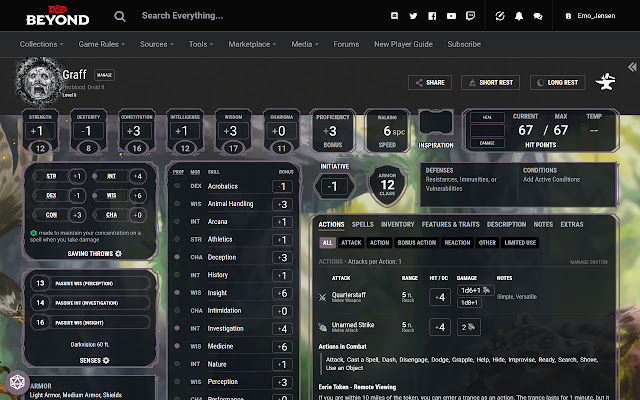The image size is (640, 400).
Task: Switch to the Inventory tab
Action: 397,224
